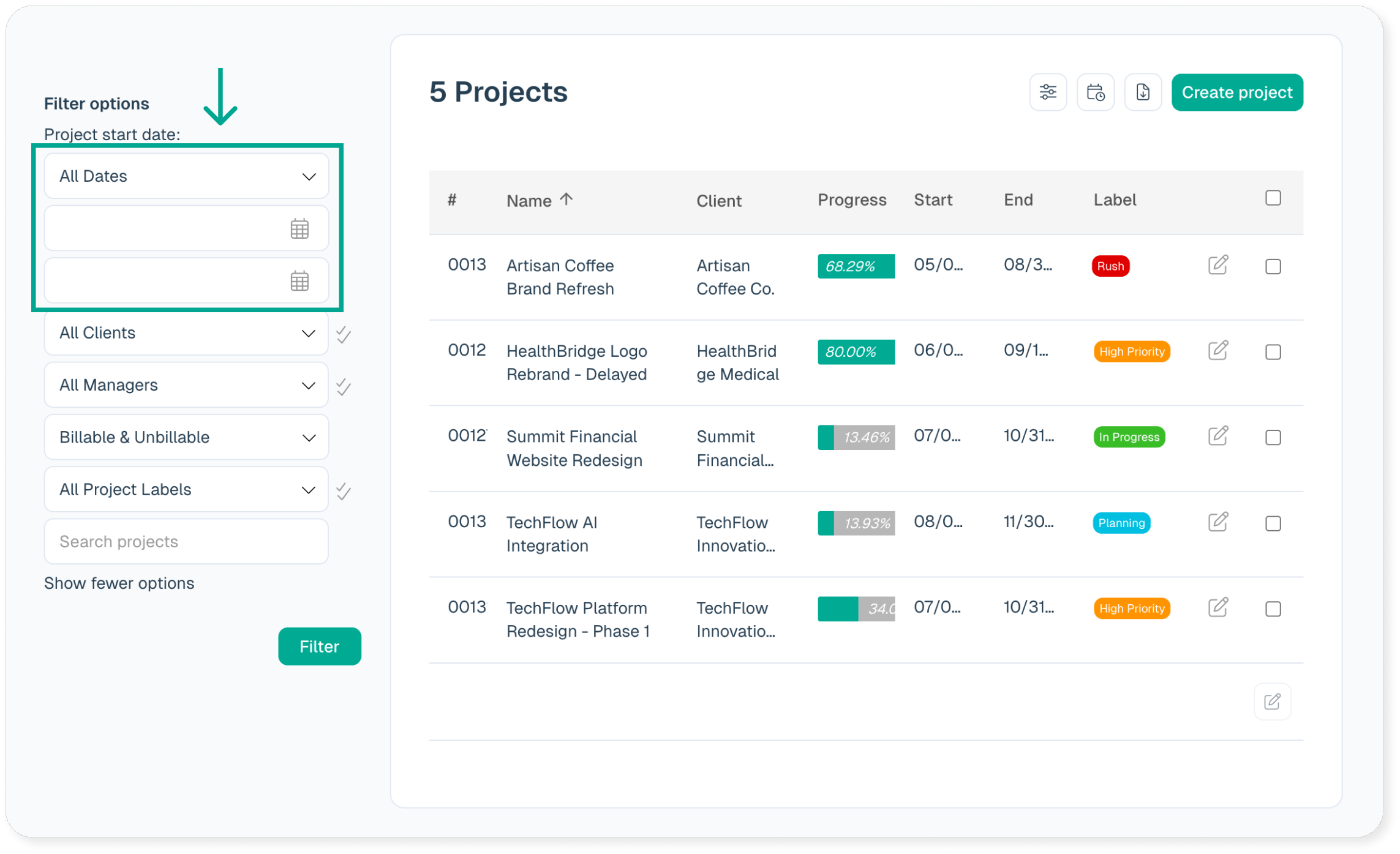Click the bulk edit icon below table
Viewport: 1400px width, 854px height.
(1272, 701)
